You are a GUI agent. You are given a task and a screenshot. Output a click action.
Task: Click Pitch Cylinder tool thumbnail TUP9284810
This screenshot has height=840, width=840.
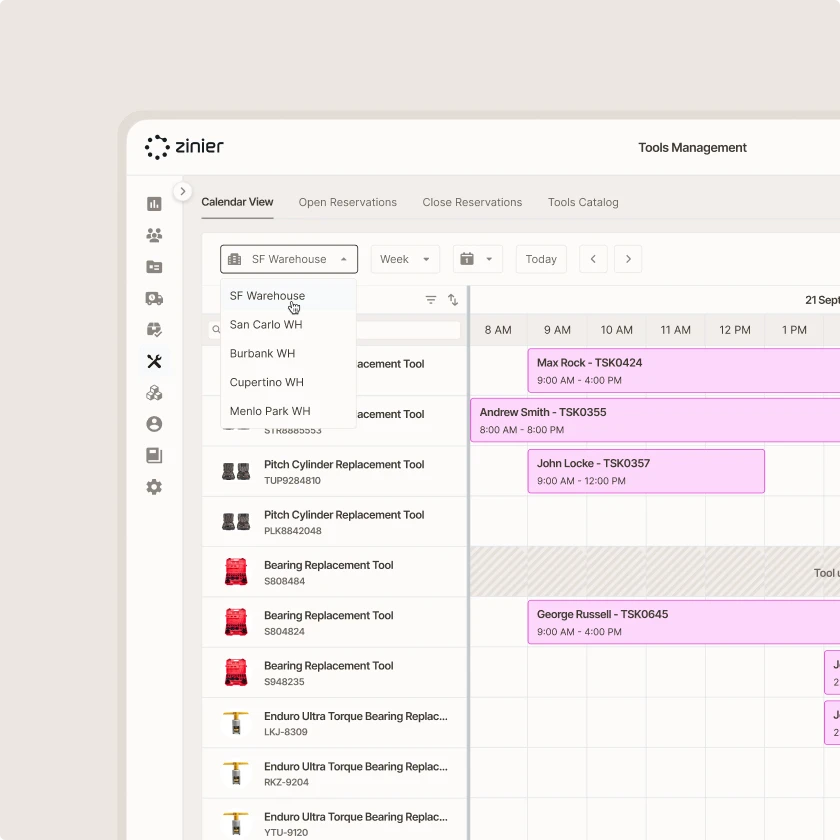[x=236, y=472]
